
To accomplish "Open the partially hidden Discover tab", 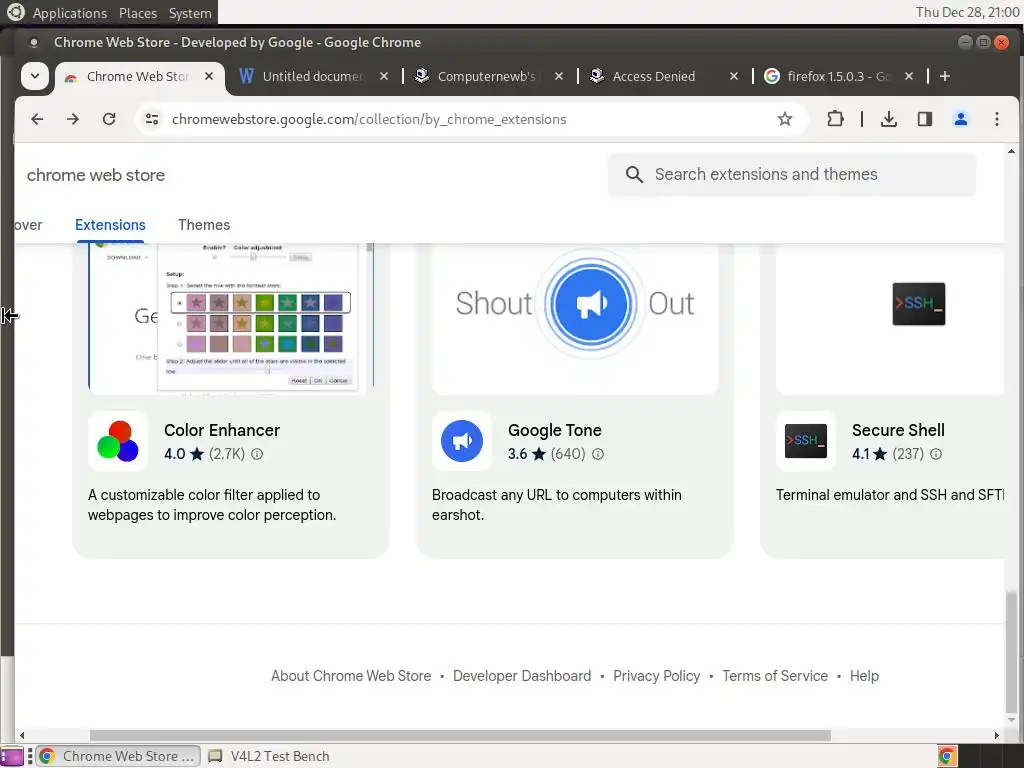I will 29,225.
